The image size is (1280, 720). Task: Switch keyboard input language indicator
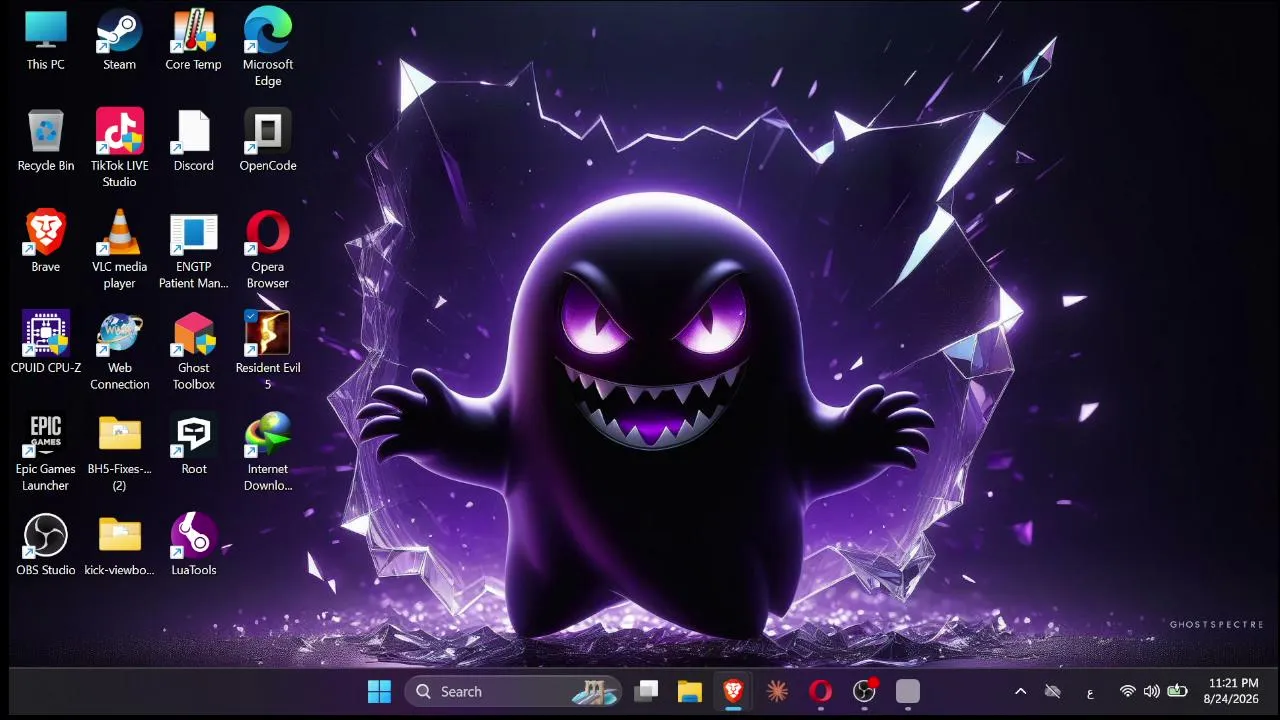point(1090,692)
